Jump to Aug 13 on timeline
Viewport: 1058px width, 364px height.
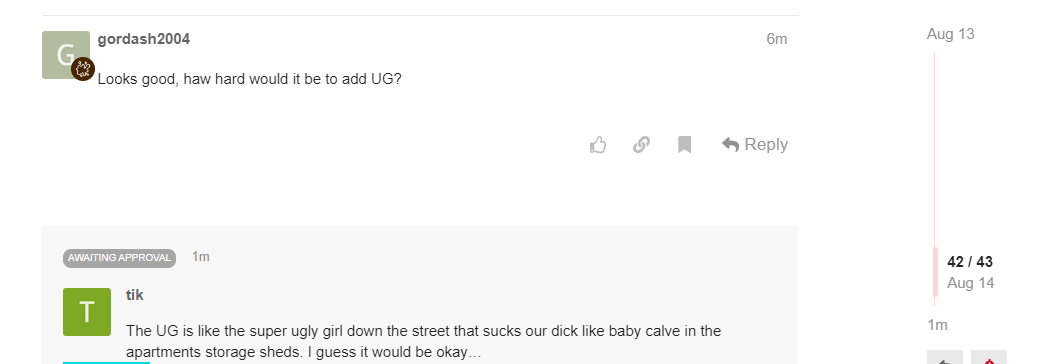[x=950, y=34]
